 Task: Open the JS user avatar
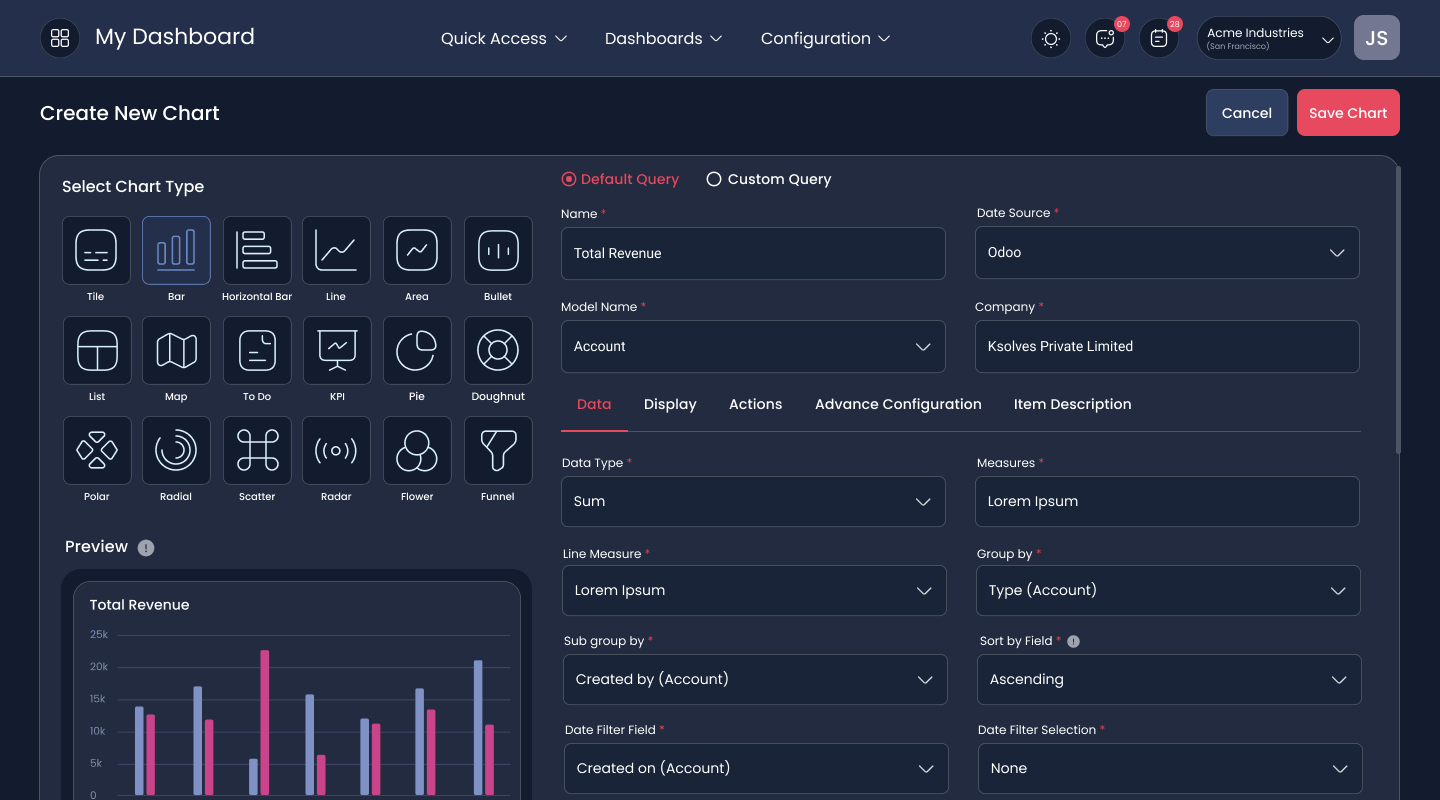pos(1377,38)
